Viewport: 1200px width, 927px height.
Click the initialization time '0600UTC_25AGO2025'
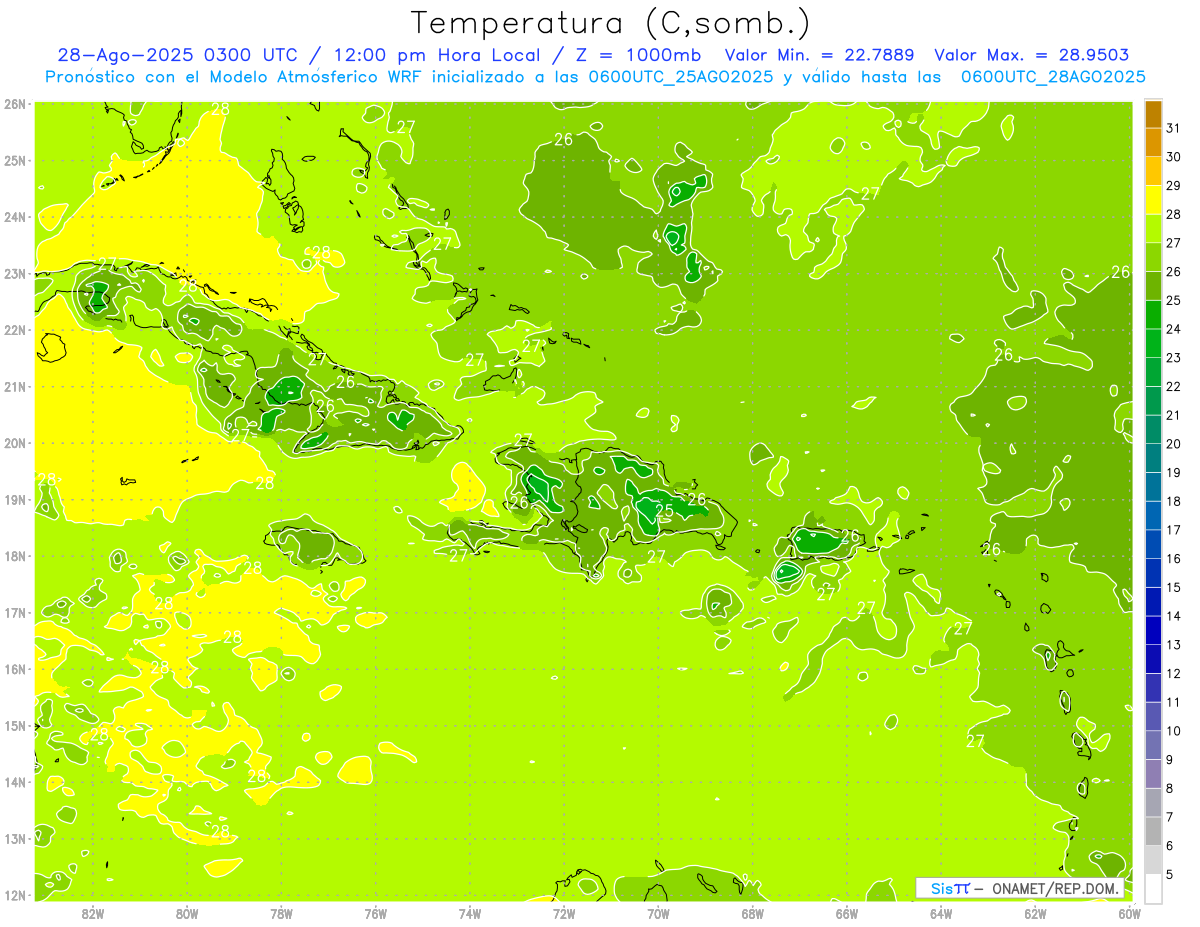point(676,76)
